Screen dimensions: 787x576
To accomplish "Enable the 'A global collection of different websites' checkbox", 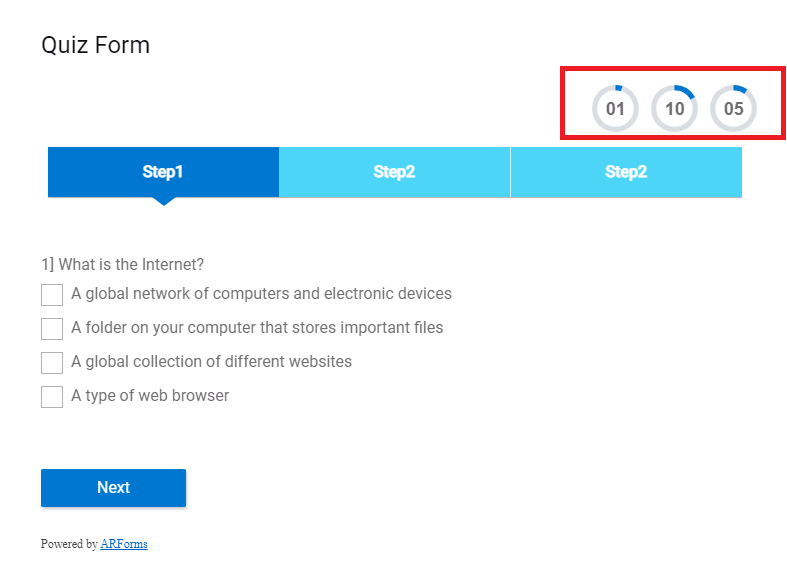I will pos(52,363).
